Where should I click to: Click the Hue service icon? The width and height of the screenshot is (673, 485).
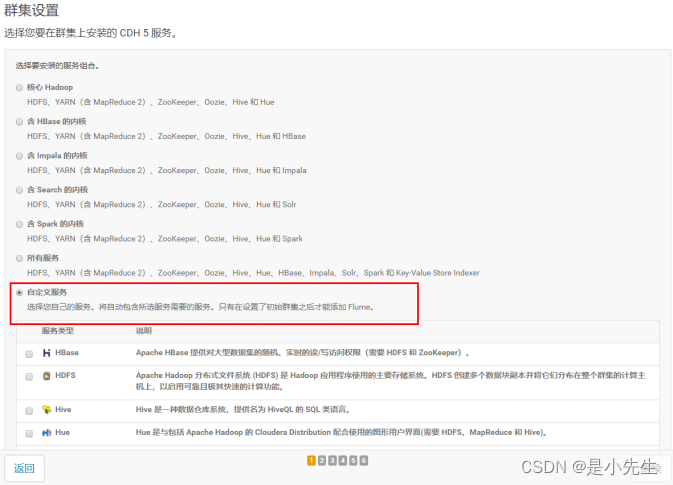[x=46, y=433]
